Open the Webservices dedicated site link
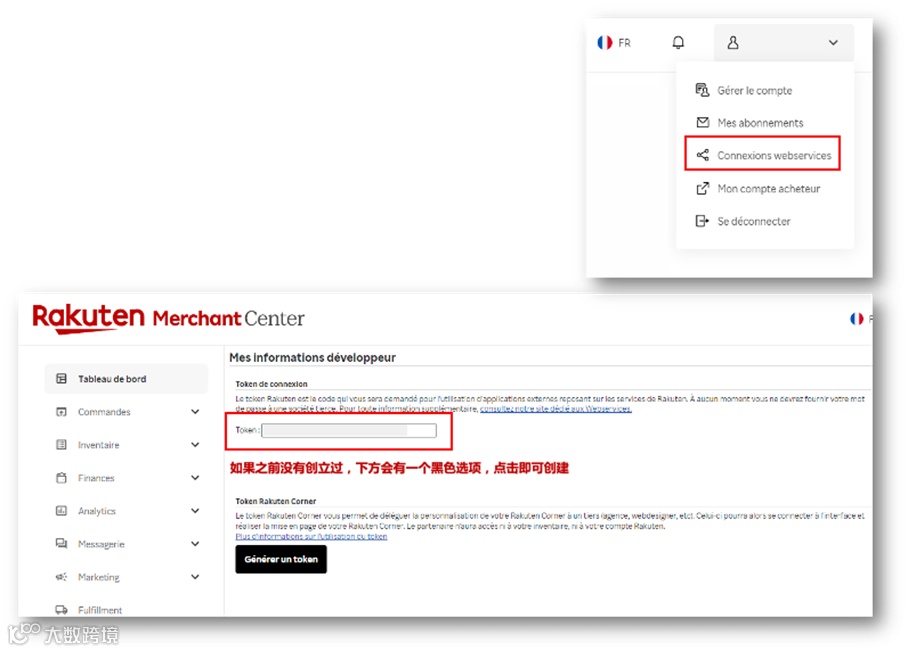 (x=555, y=409)
